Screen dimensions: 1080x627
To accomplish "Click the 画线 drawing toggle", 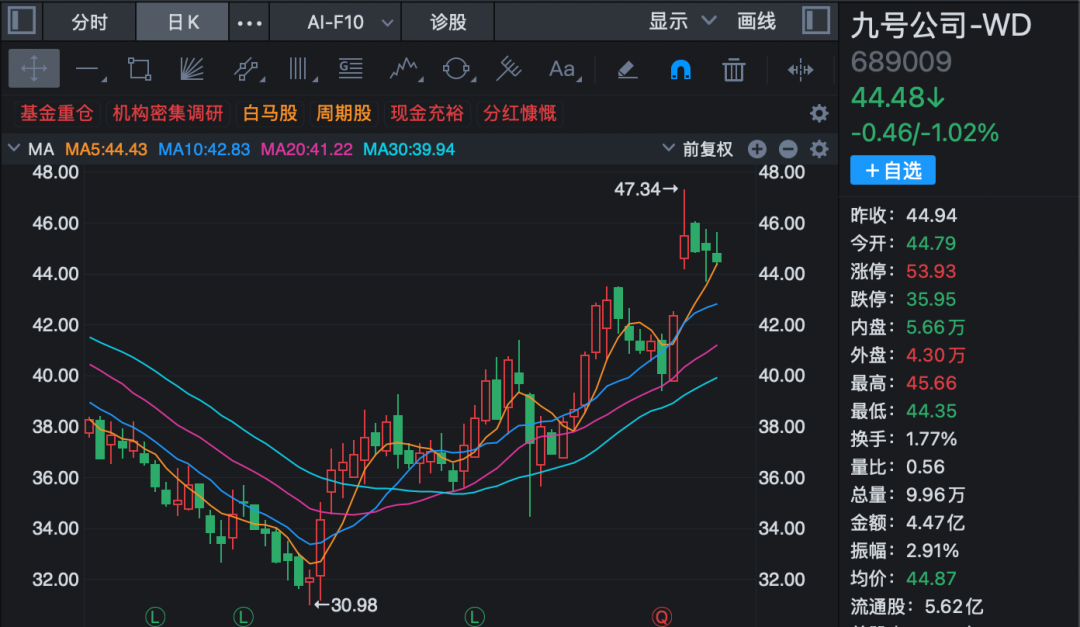I will 756,21.
